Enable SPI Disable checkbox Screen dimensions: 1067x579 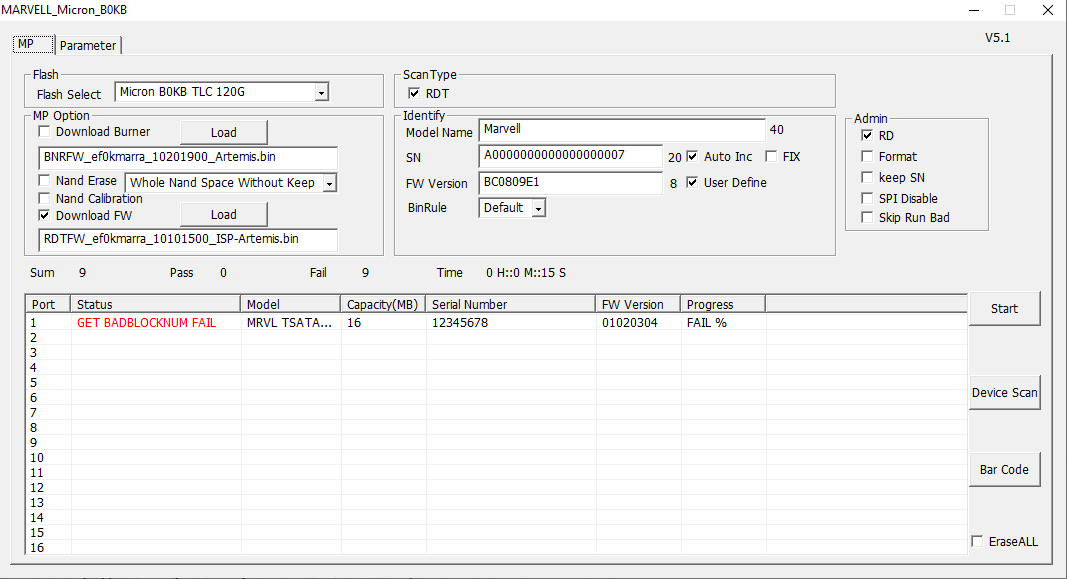(867, 198)
